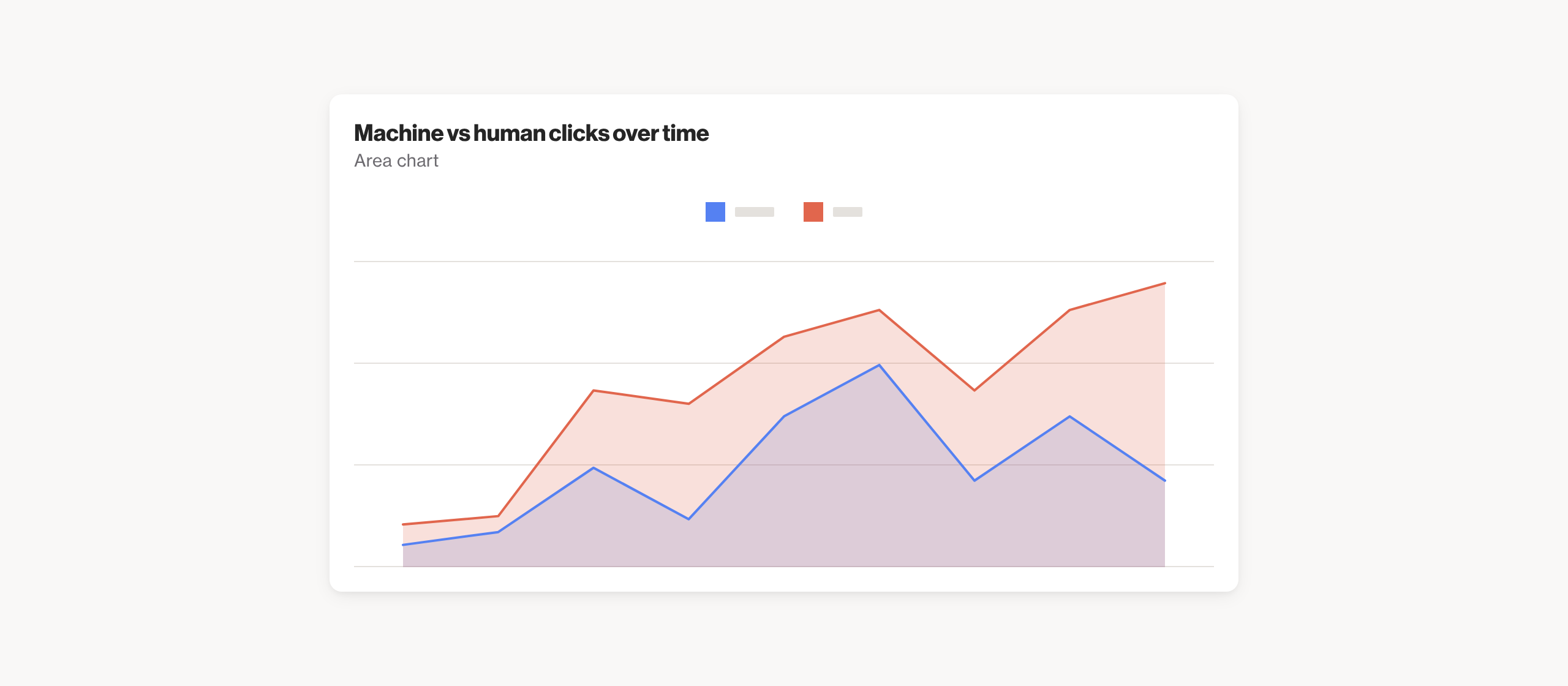Click the blue legend color swatch
Image resolution: width=1568 pixels, height=686 pixels.
tap(715, 212)
